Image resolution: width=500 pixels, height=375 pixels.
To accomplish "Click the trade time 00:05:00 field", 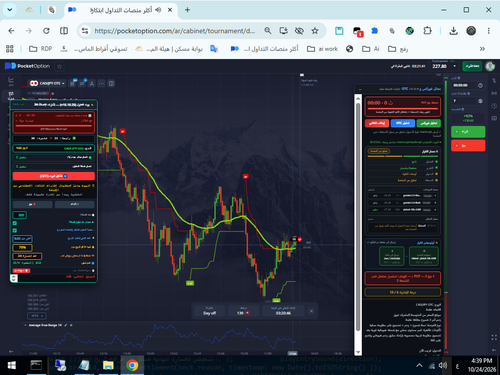I will 464,85.
